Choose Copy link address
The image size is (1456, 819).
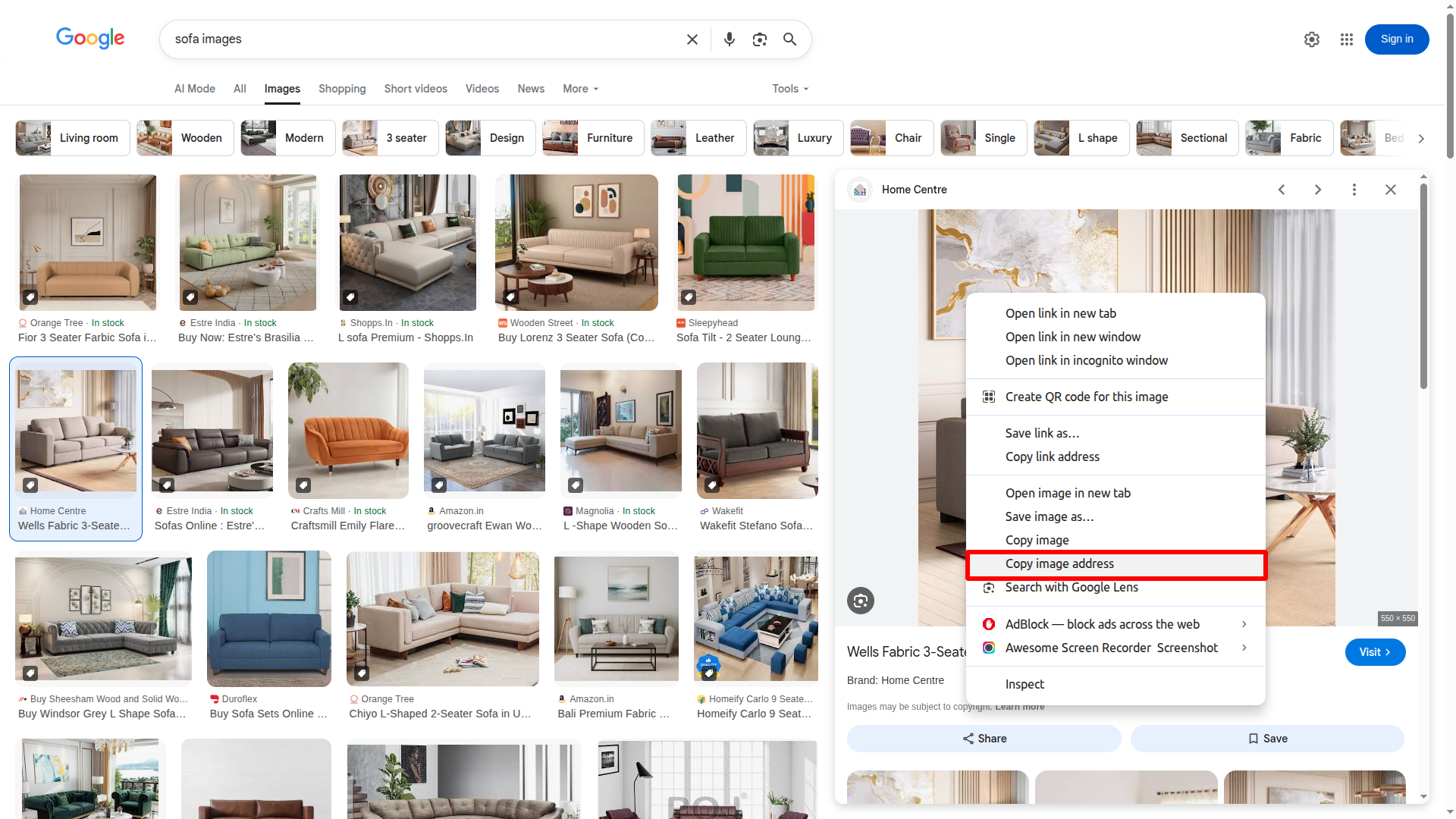(x=1116, y=457)
